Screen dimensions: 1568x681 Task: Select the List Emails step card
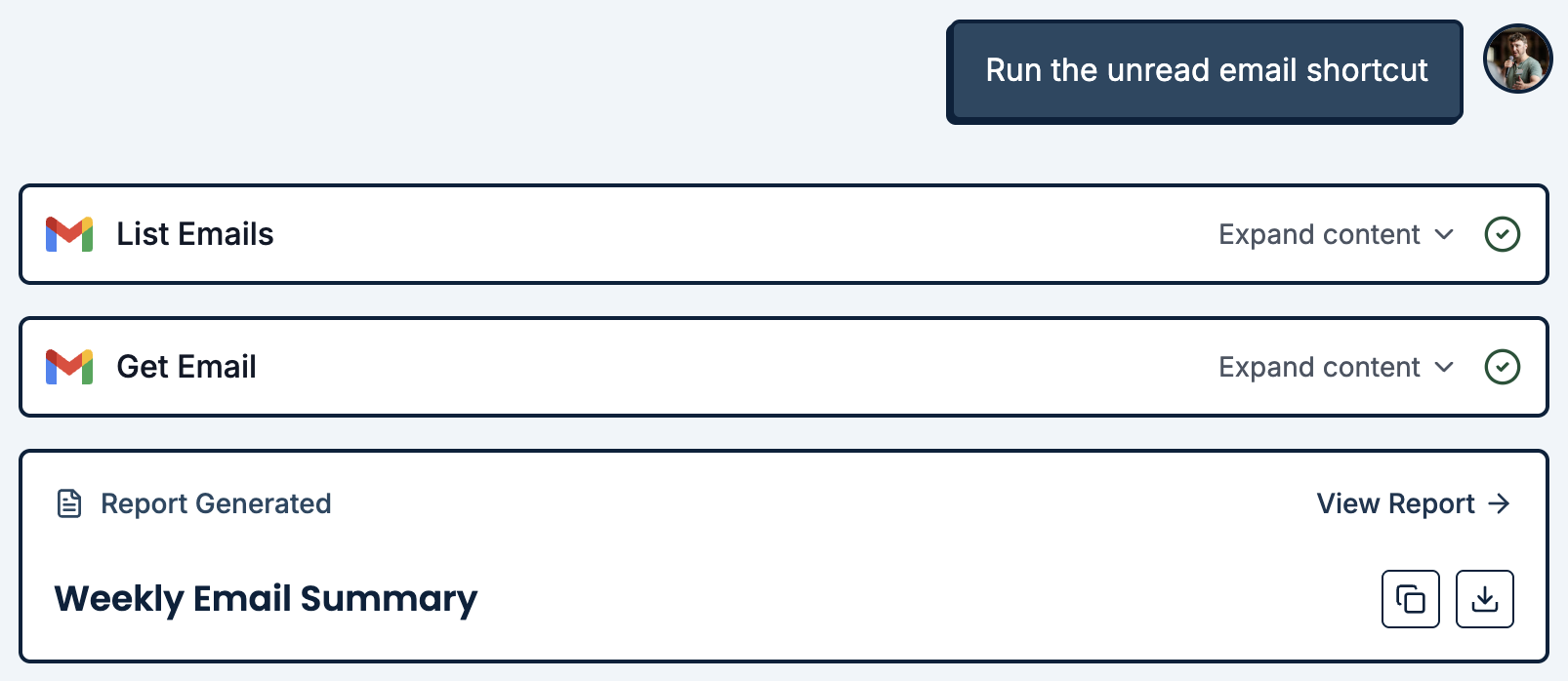[683, 234]
